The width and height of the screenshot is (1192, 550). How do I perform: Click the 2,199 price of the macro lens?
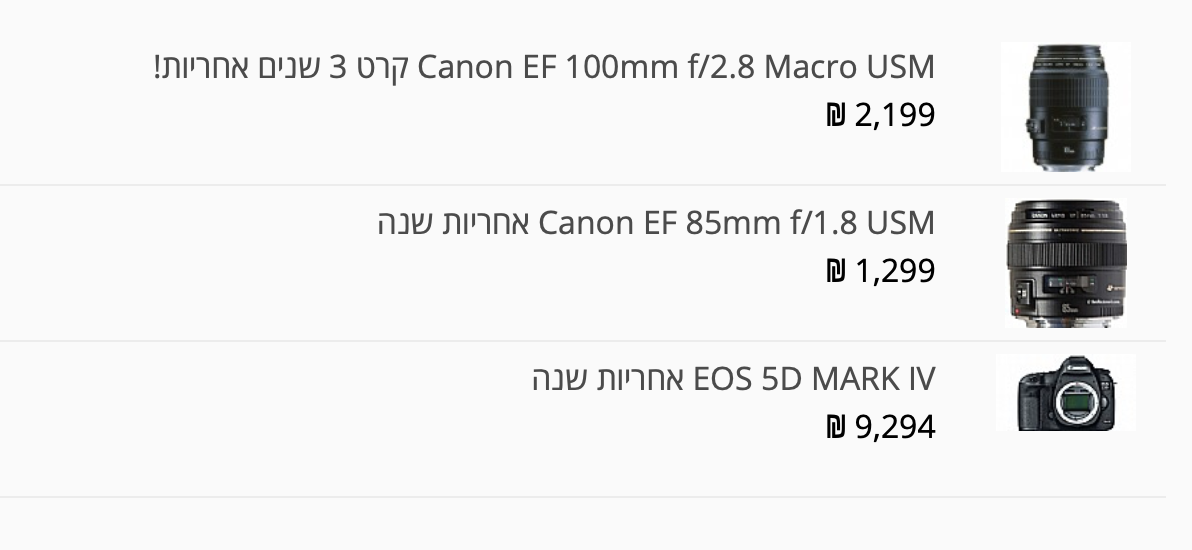(894, 115)
